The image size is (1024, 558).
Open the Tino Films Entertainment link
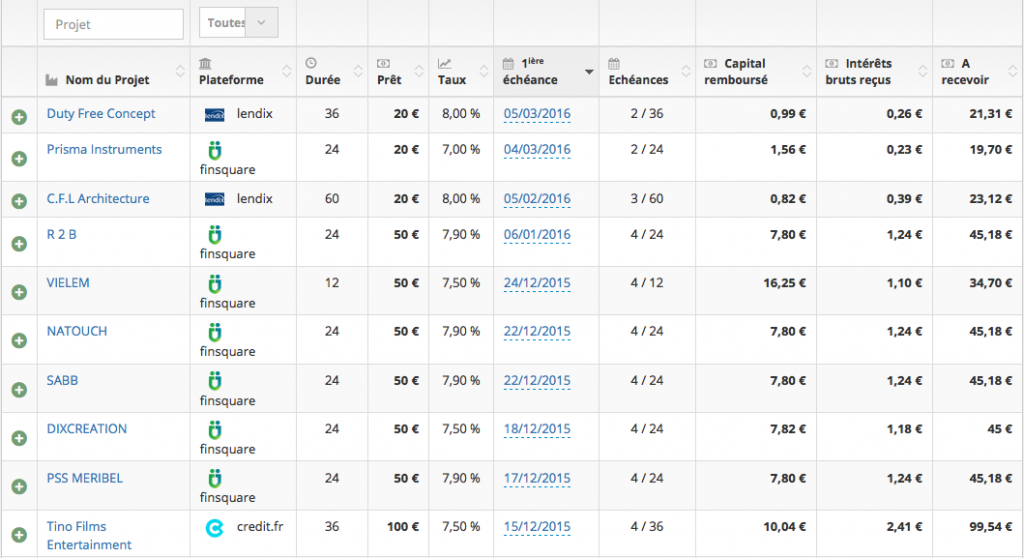point(89,536)
